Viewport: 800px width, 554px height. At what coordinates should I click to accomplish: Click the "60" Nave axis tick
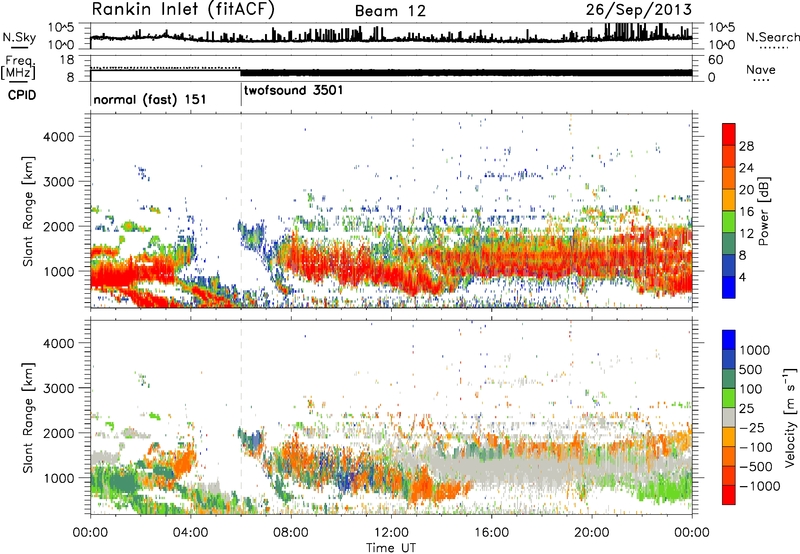[715, 60]
